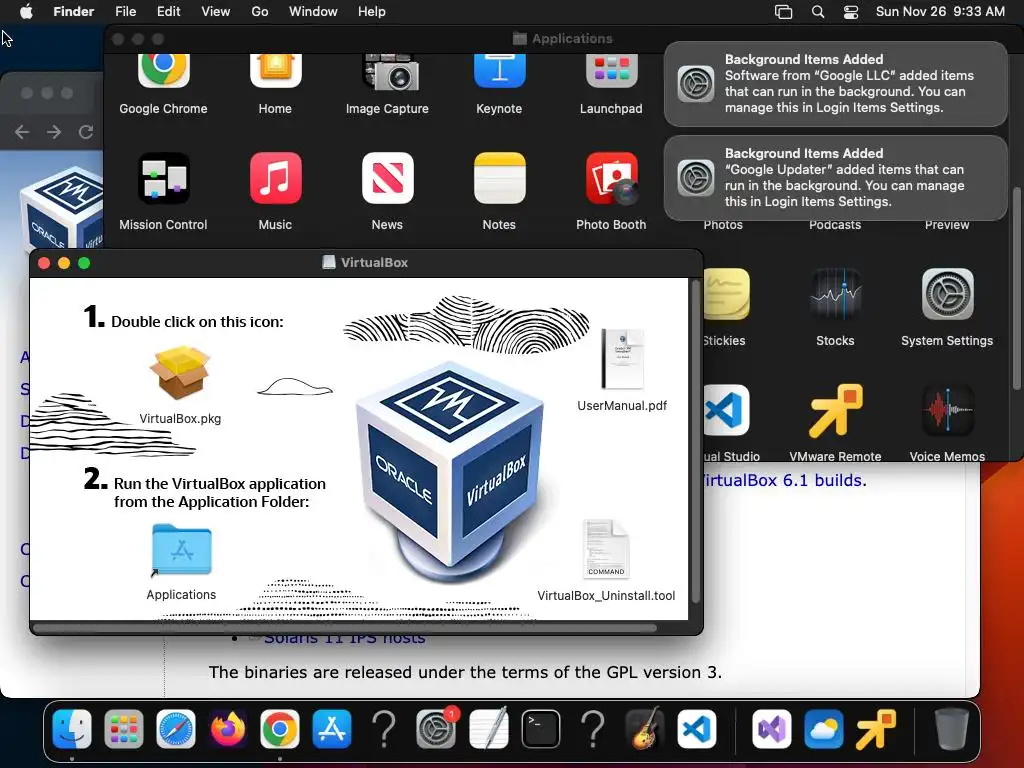Click the VirtualBox window vertical scrollbar
1024x768 pixels.
click(x=696, y=441)
